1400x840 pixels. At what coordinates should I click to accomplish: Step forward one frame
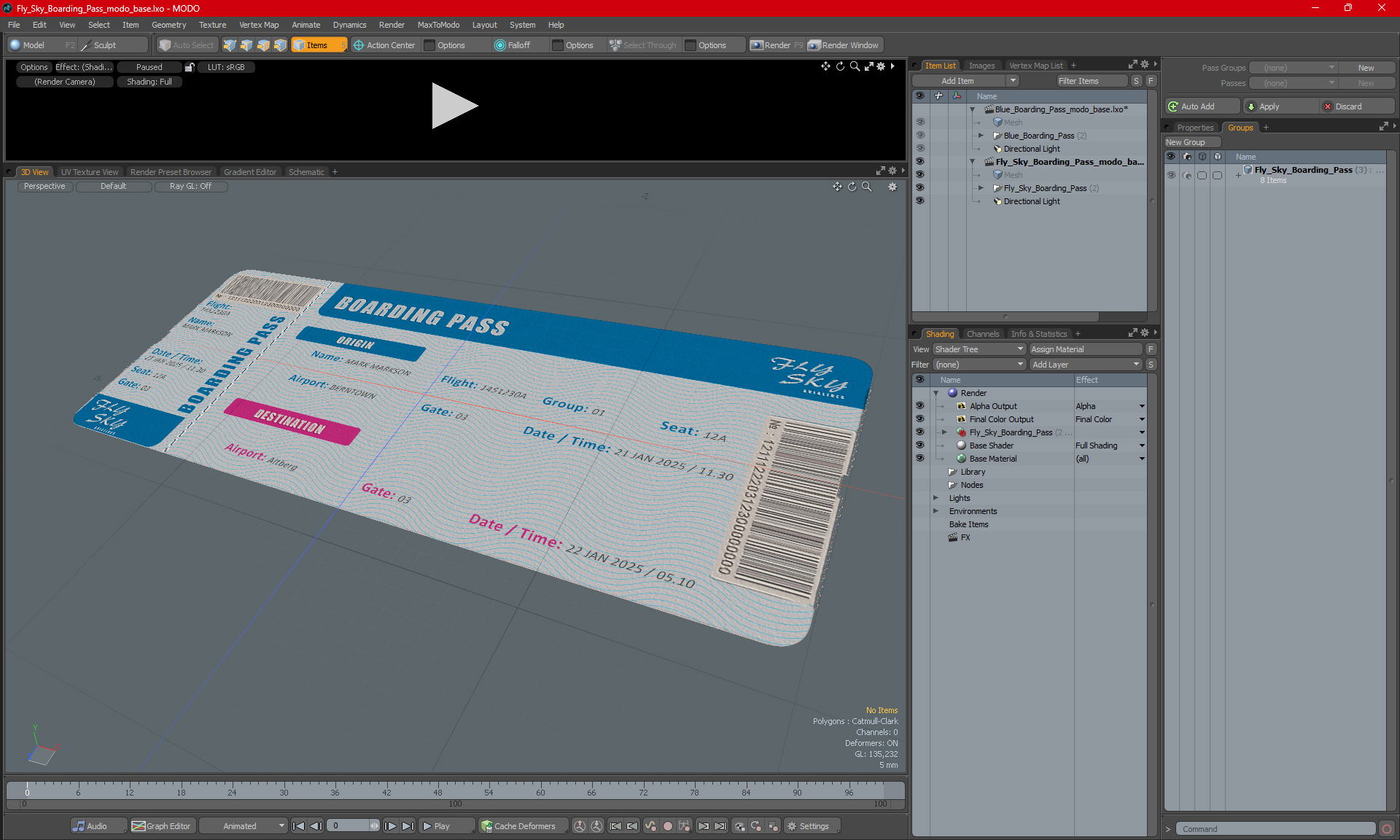coord(391,826)
